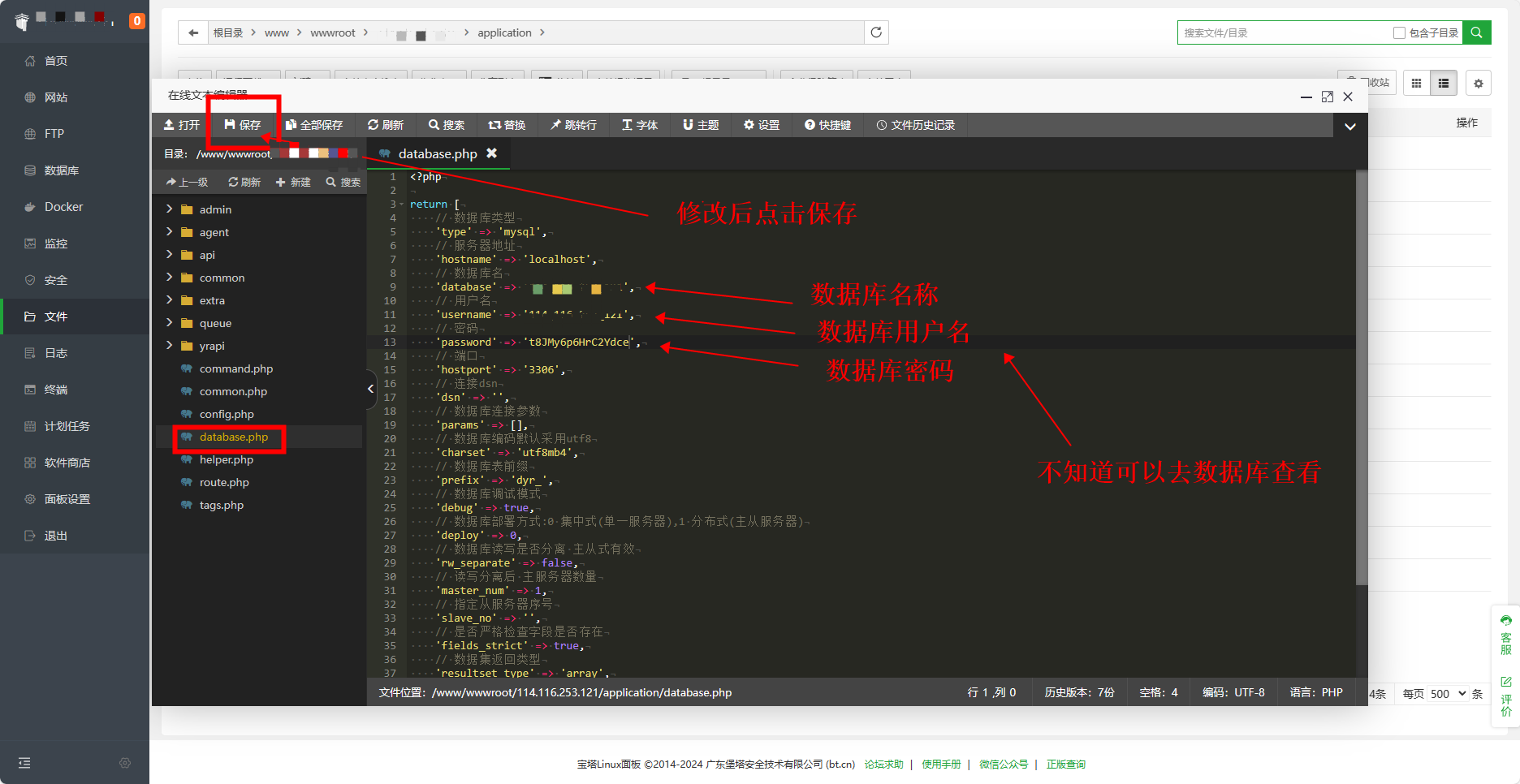Click the Save All (全部保存) button

(x=314, y=125)
